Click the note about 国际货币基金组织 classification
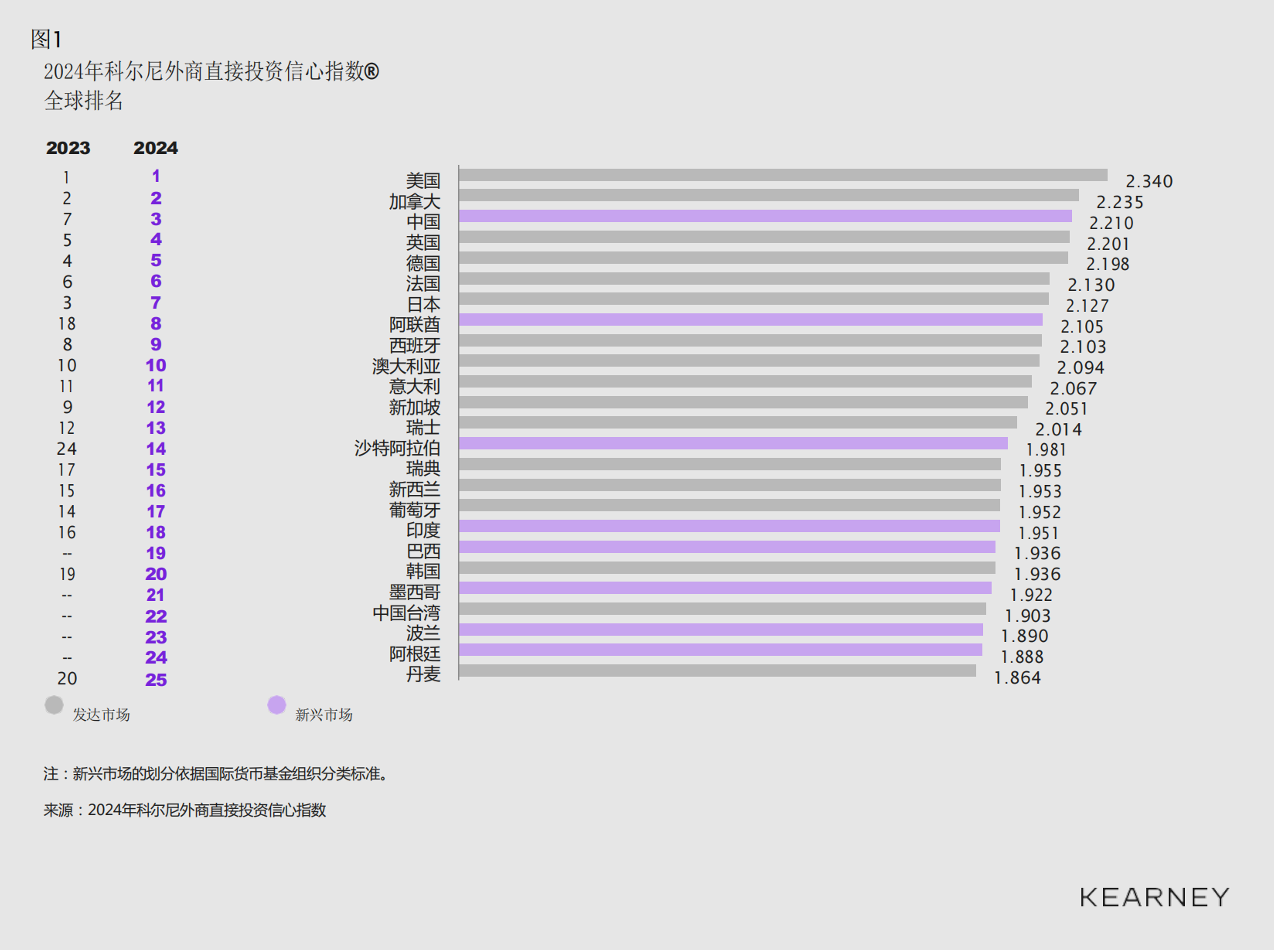This screenshot has height=950, width=1274. click(x=215, y=774)
